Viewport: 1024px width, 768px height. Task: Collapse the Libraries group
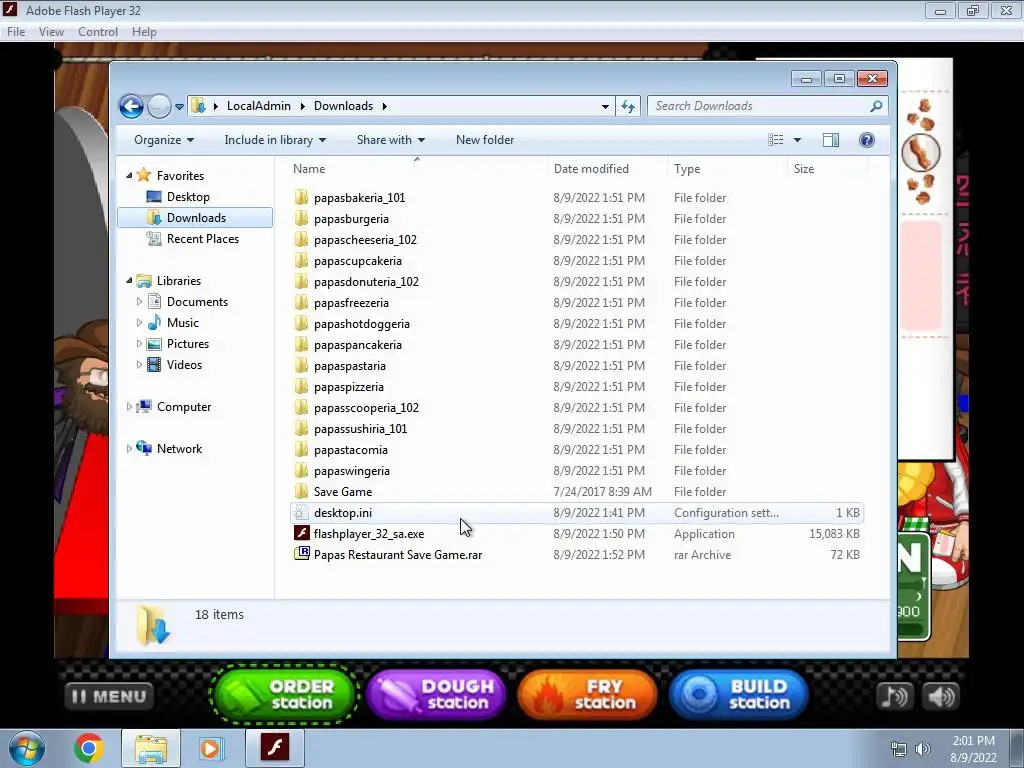129,280
